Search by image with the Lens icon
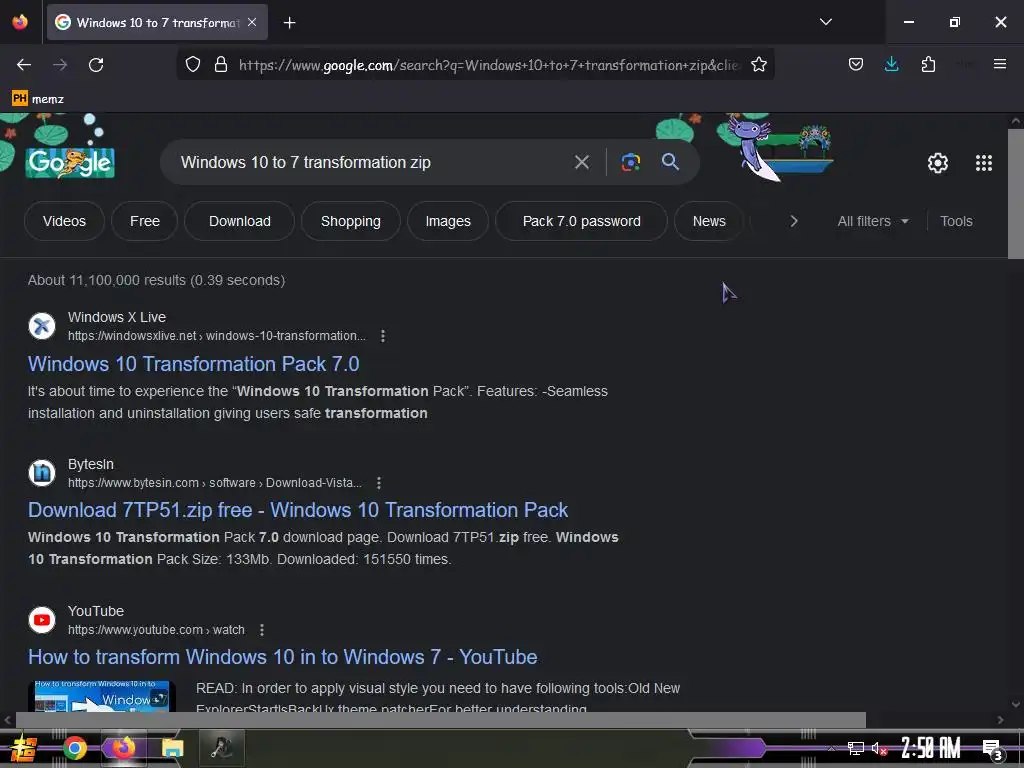 click(630, 162)
